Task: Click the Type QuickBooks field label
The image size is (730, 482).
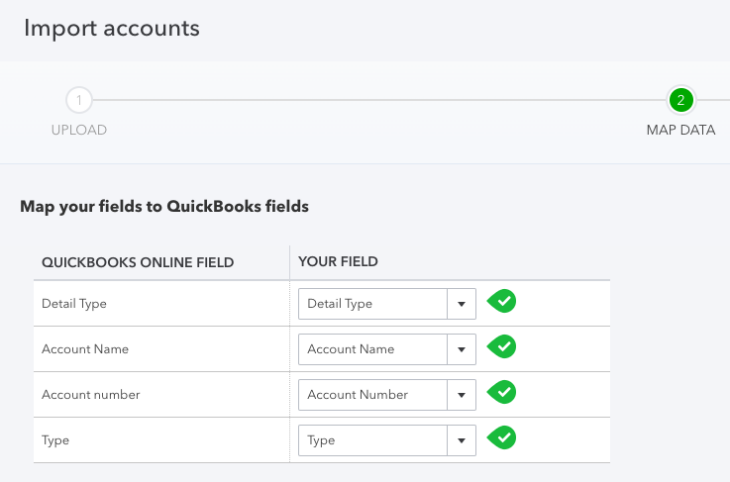Action: pos(55,441)
